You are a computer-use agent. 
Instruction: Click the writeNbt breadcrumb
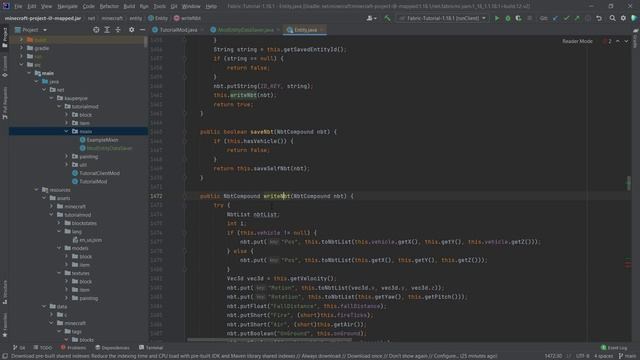187,18
